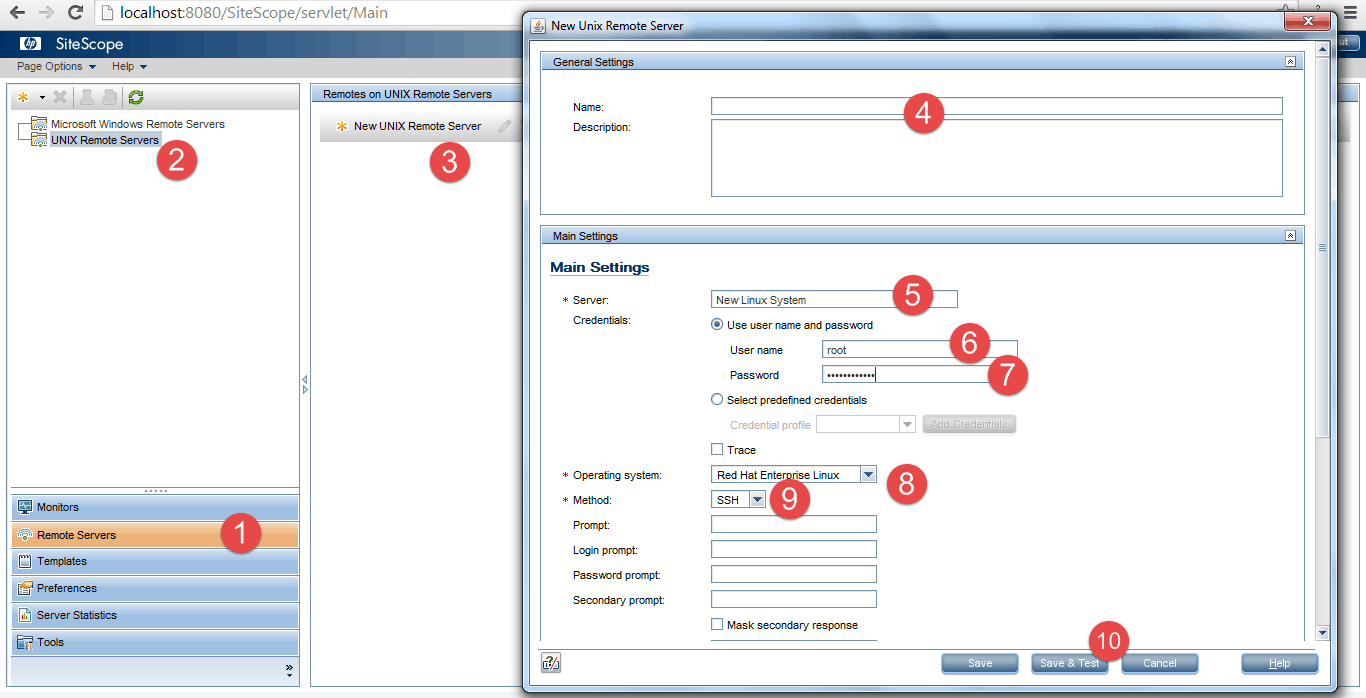Click the orange New star icon in the left tree toolbar
Viewport: 1366px width, 698px height.
23,97
